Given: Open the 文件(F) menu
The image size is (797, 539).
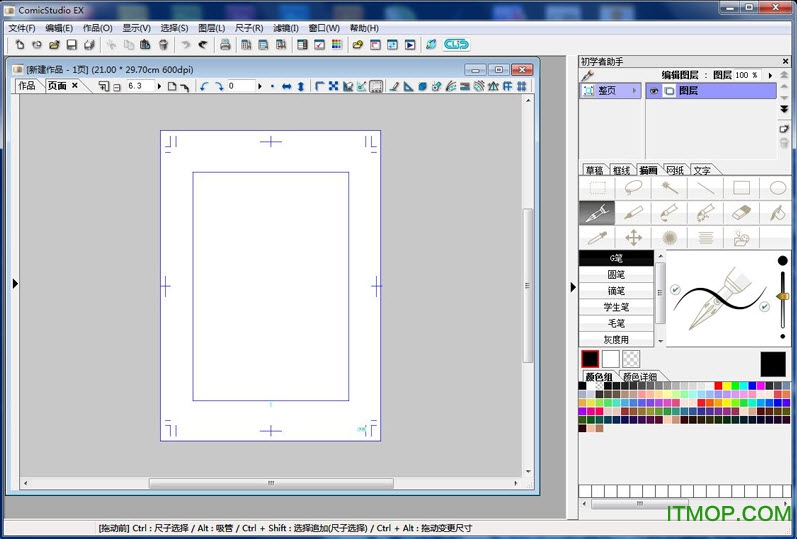Looking at the screenshot, I should tap(22, 28).
